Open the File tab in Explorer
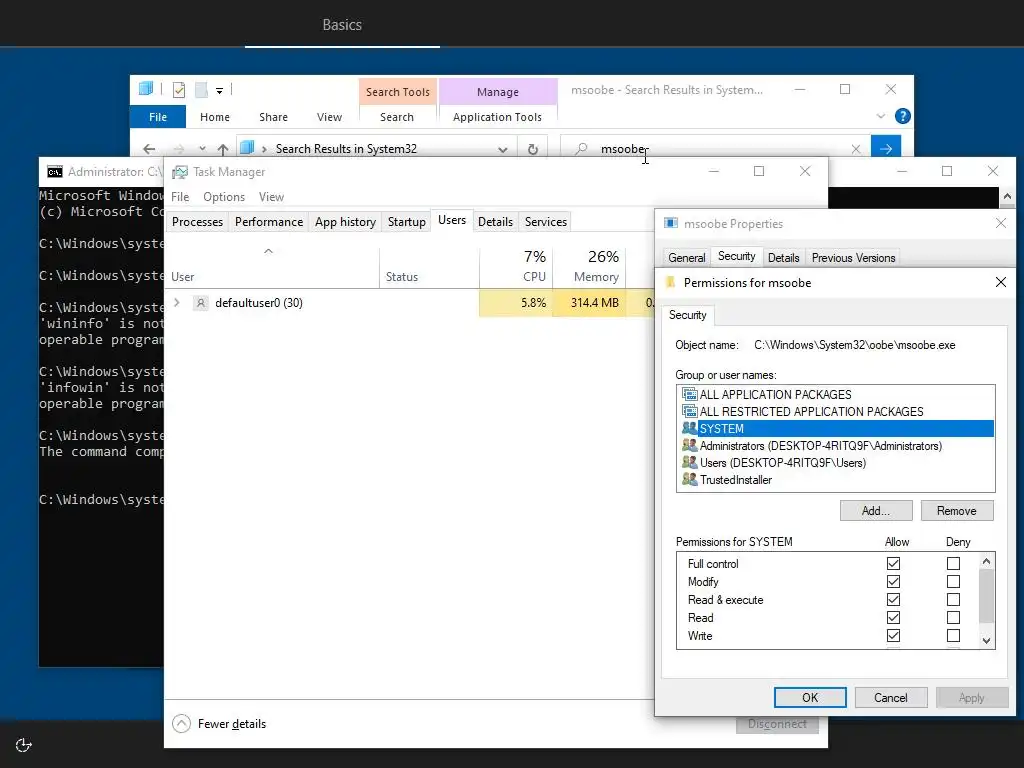The width and height of the screenshot is (1024, 768). [158, 117]
